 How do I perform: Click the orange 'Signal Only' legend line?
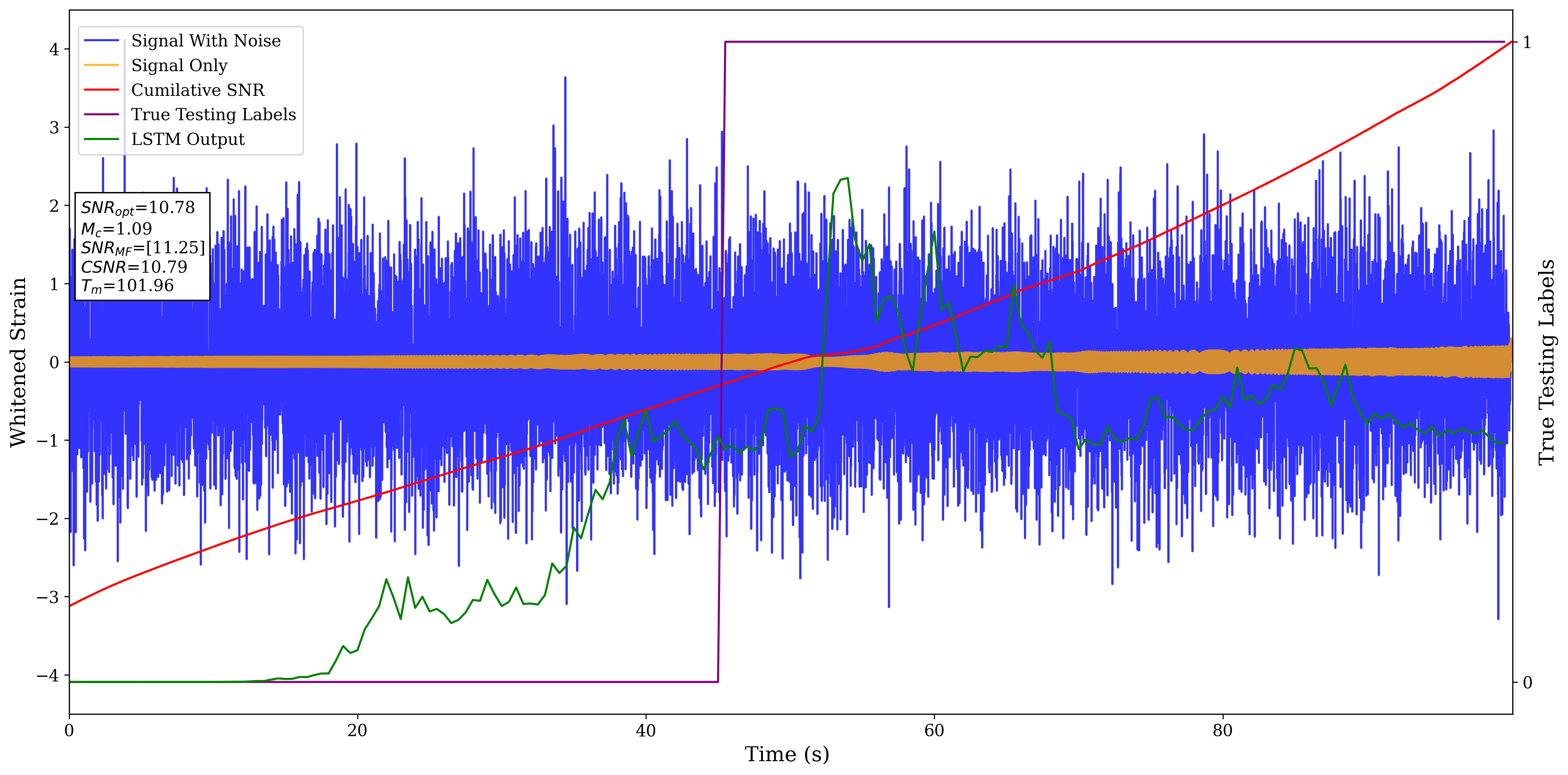[102, 65]
